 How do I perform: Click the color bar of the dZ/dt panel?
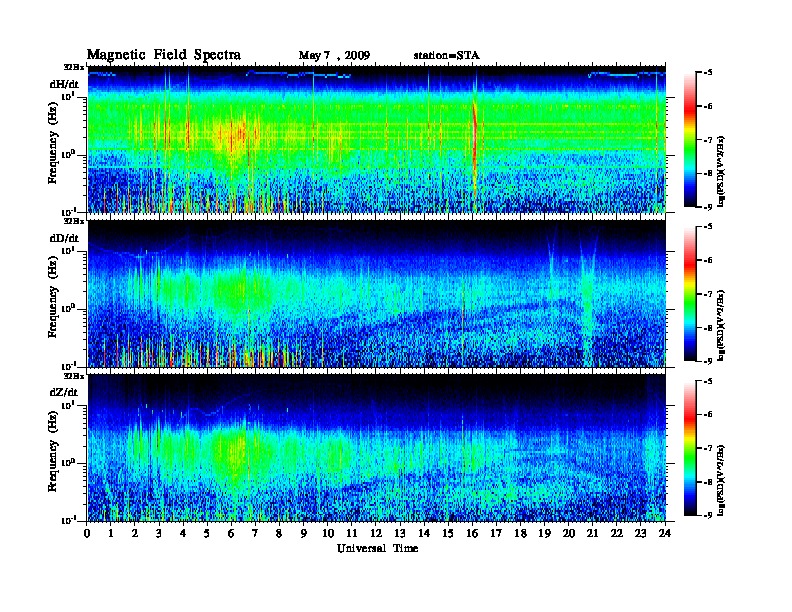690,448
